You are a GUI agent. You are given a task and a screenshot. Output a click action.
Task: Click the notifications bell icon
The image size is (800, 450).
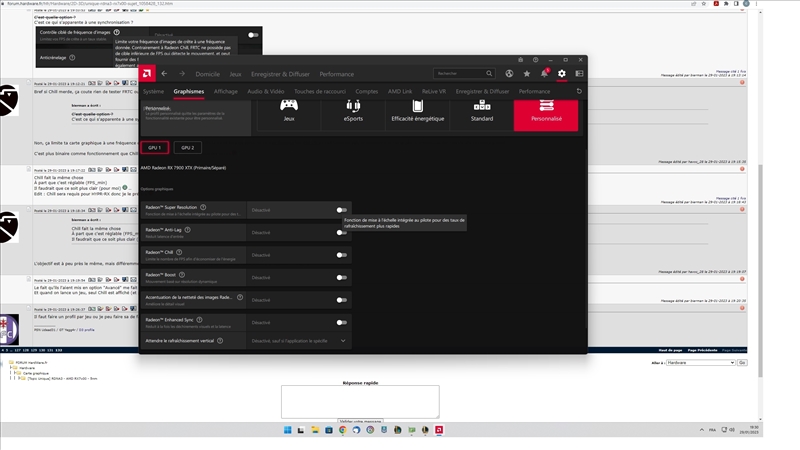(x=544, y=73)
